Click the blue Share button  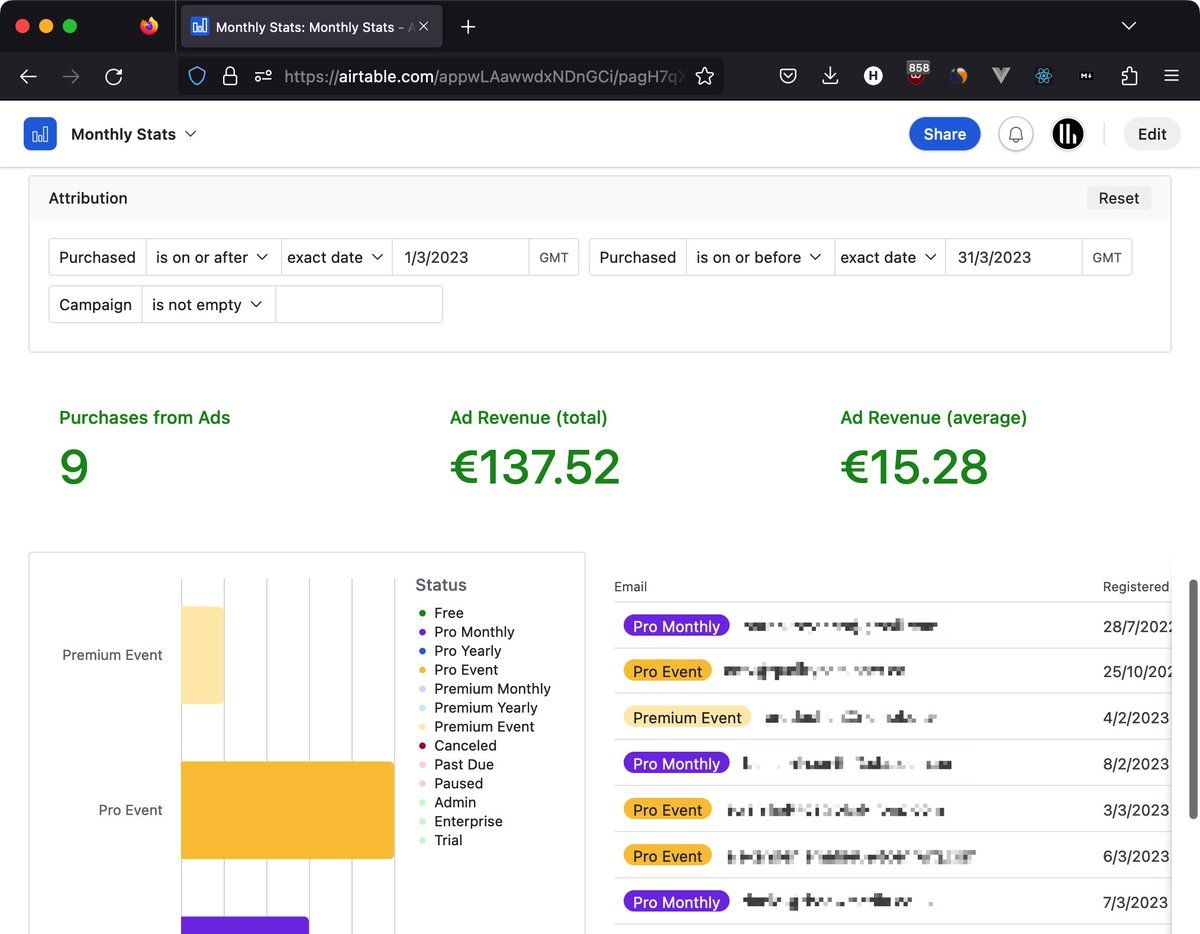tap(944, 134)
